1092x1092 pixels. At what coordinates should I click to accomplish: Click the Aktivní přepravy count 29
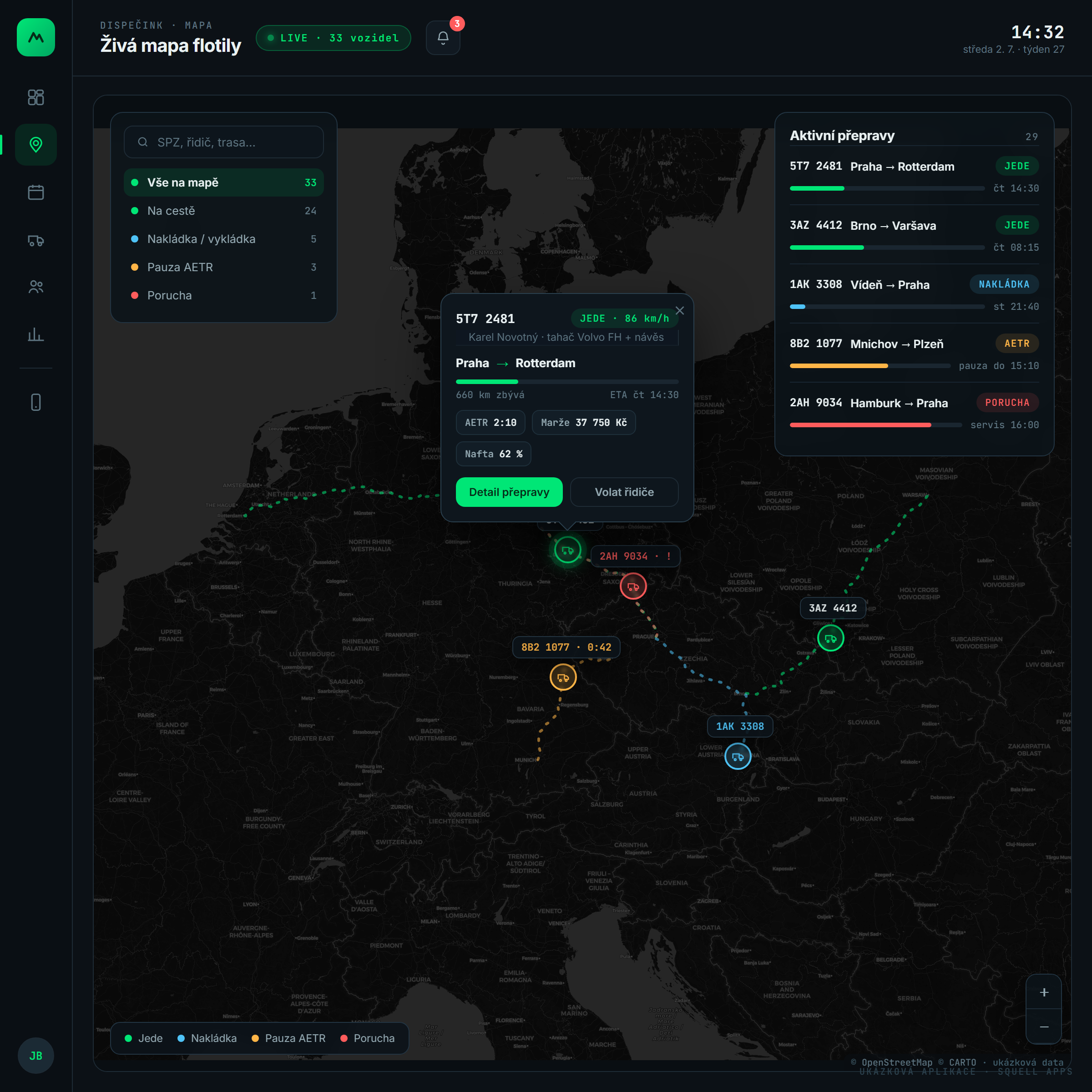(x=1031, y=136)
